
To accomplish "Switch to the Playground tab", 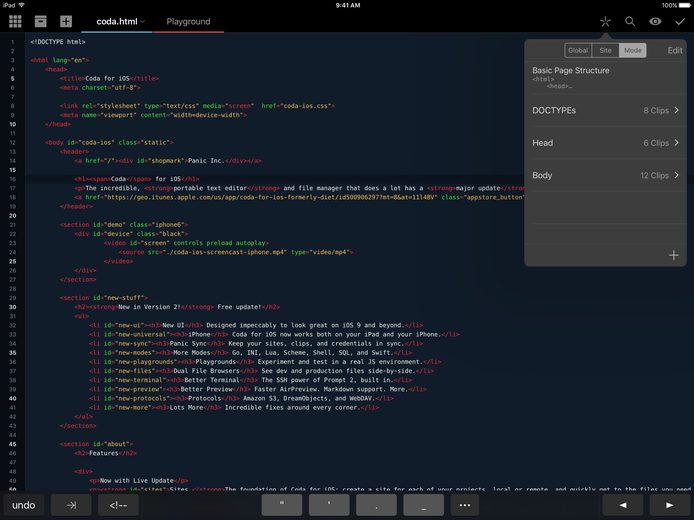I will pos(188,22).
